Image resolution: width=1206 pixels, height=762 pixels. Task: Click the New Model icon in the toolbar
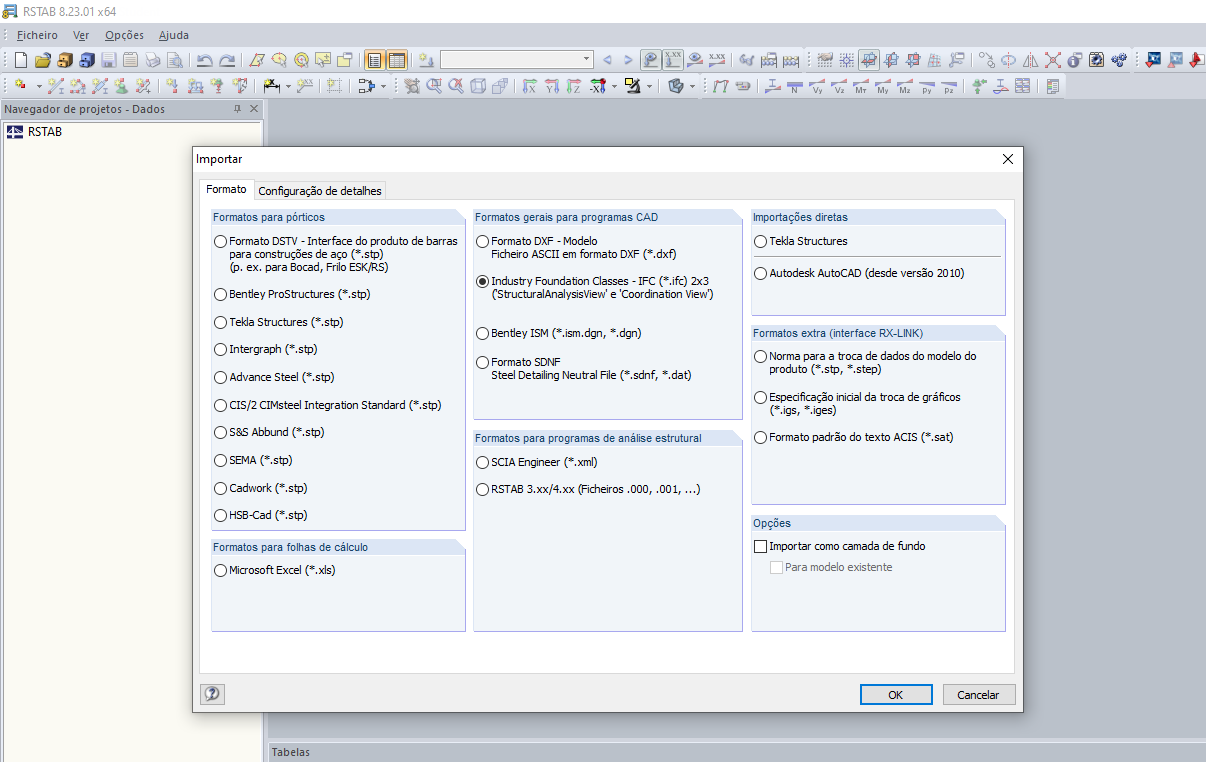tap(20, 60)
